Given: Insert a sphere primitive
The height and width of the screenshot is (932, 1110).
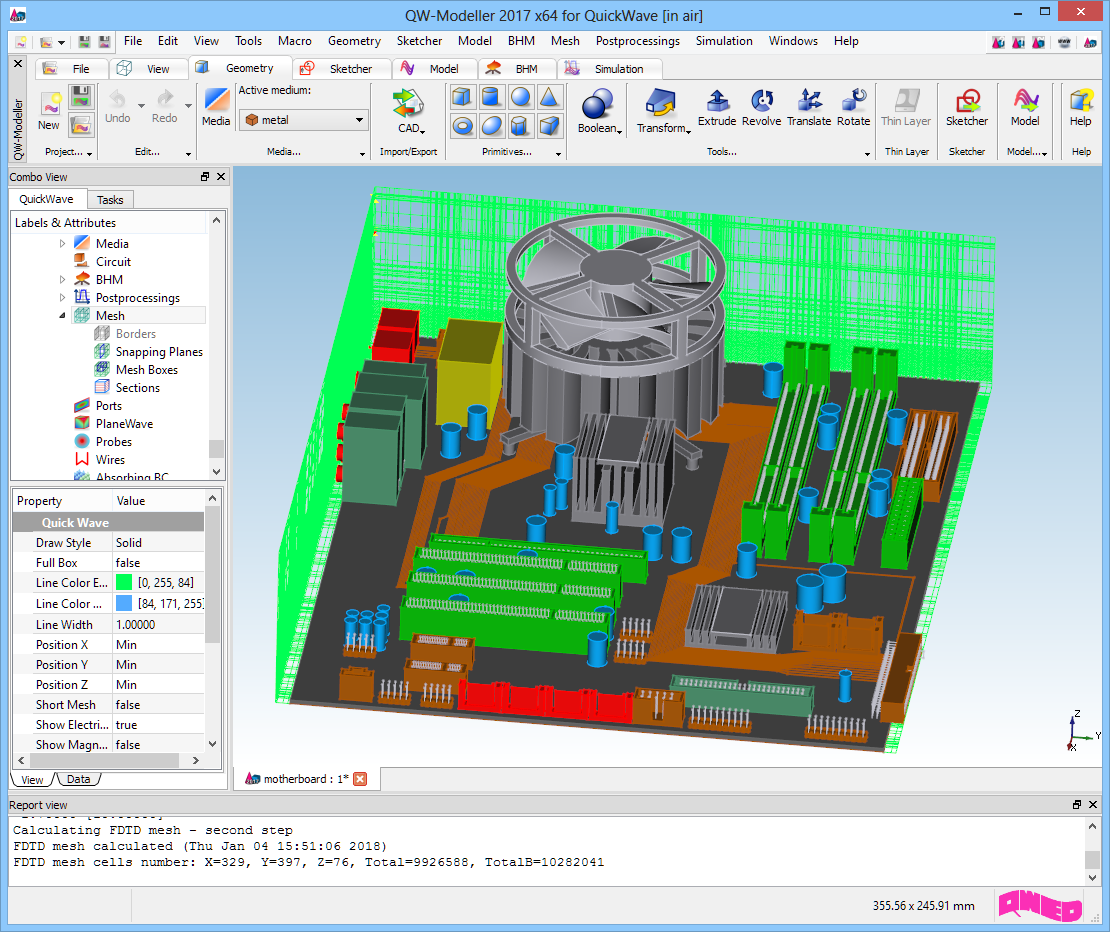Looking at the screenshot, I should pos(520,97).
